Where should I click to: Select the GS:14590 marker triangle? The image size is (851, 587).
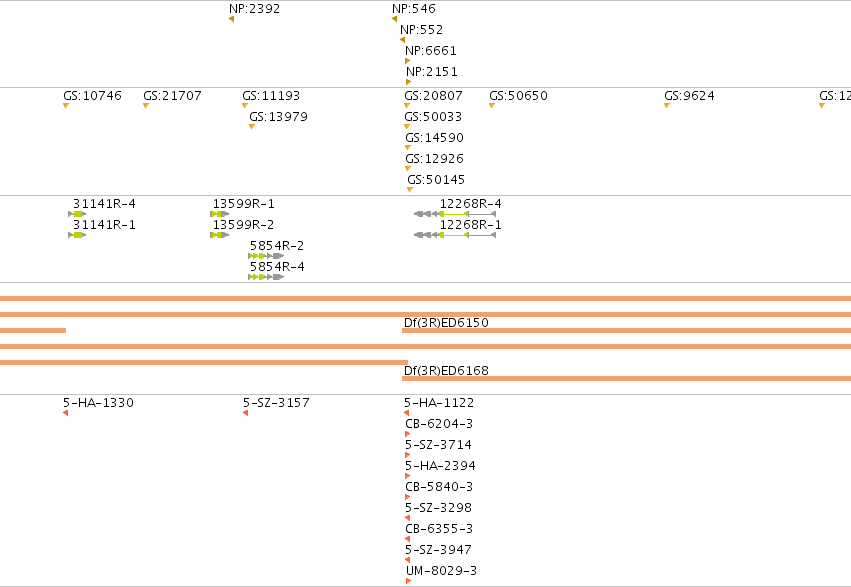[408, 148]
